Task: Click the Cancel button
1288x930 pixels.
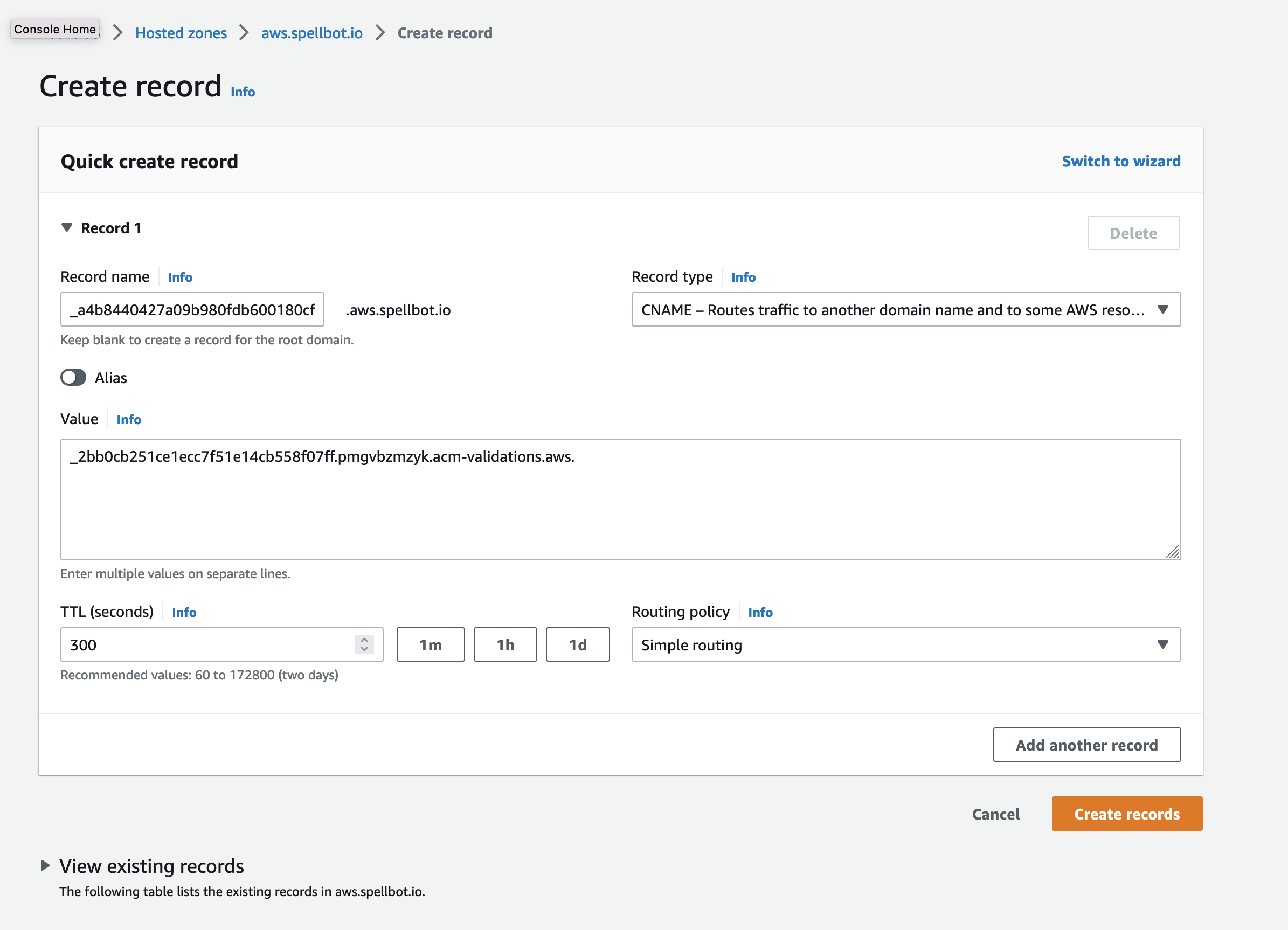Action: point(995,814)
